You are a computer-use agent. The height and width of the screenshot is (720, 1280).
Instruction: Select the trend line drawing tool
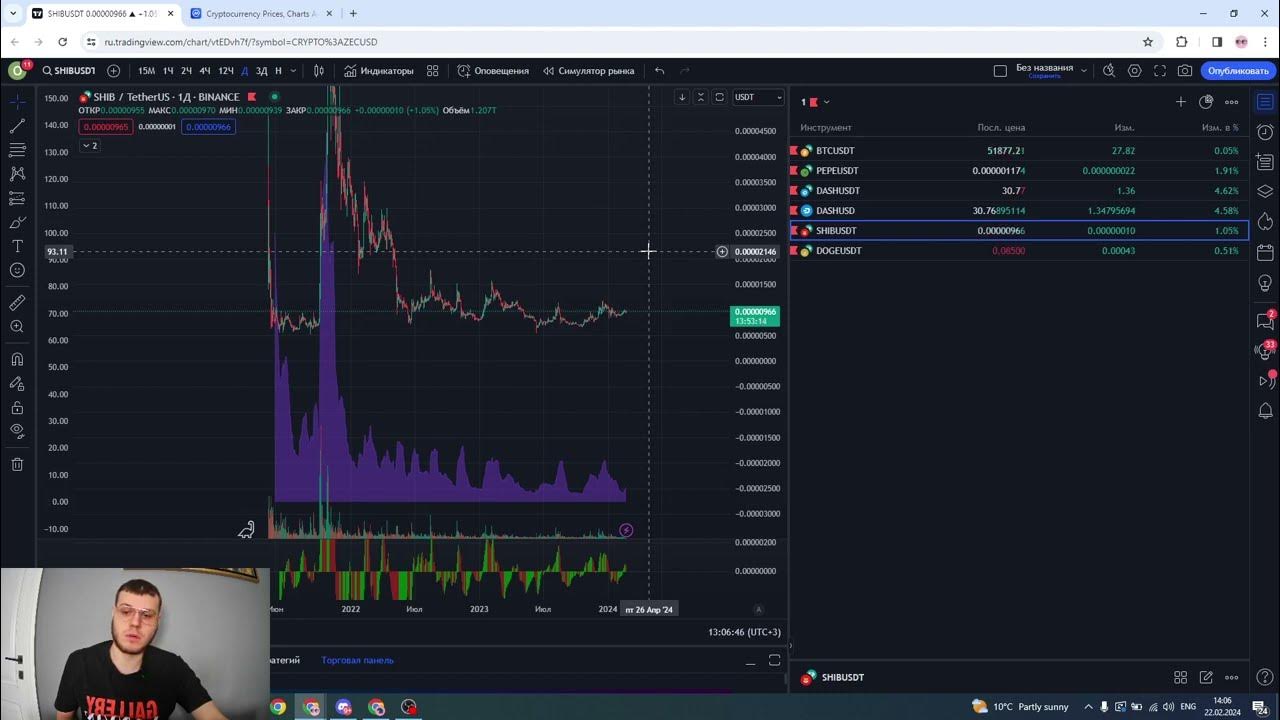(x=17, y=126)
